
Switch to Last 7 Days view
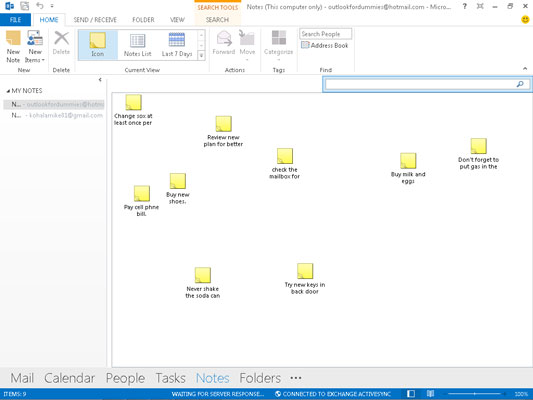tap(177, 45)
